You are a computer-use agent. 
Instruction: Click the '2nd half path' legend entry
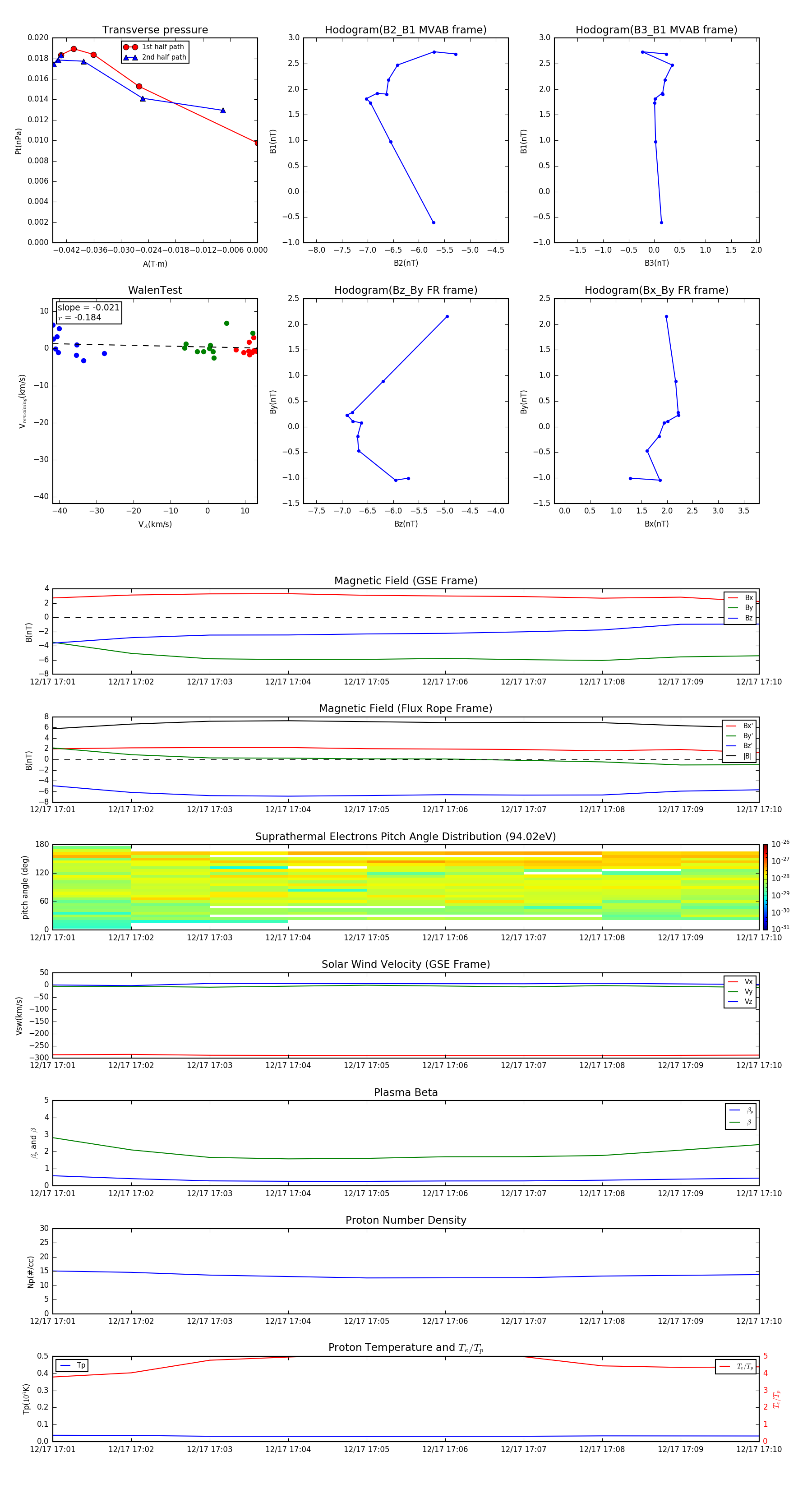click(155, 57)
